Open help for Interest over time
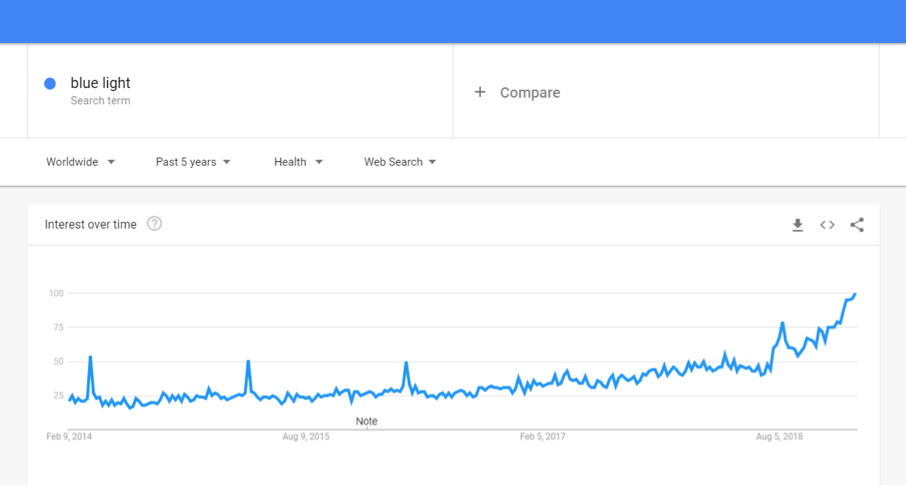 (x=154, y=224)
